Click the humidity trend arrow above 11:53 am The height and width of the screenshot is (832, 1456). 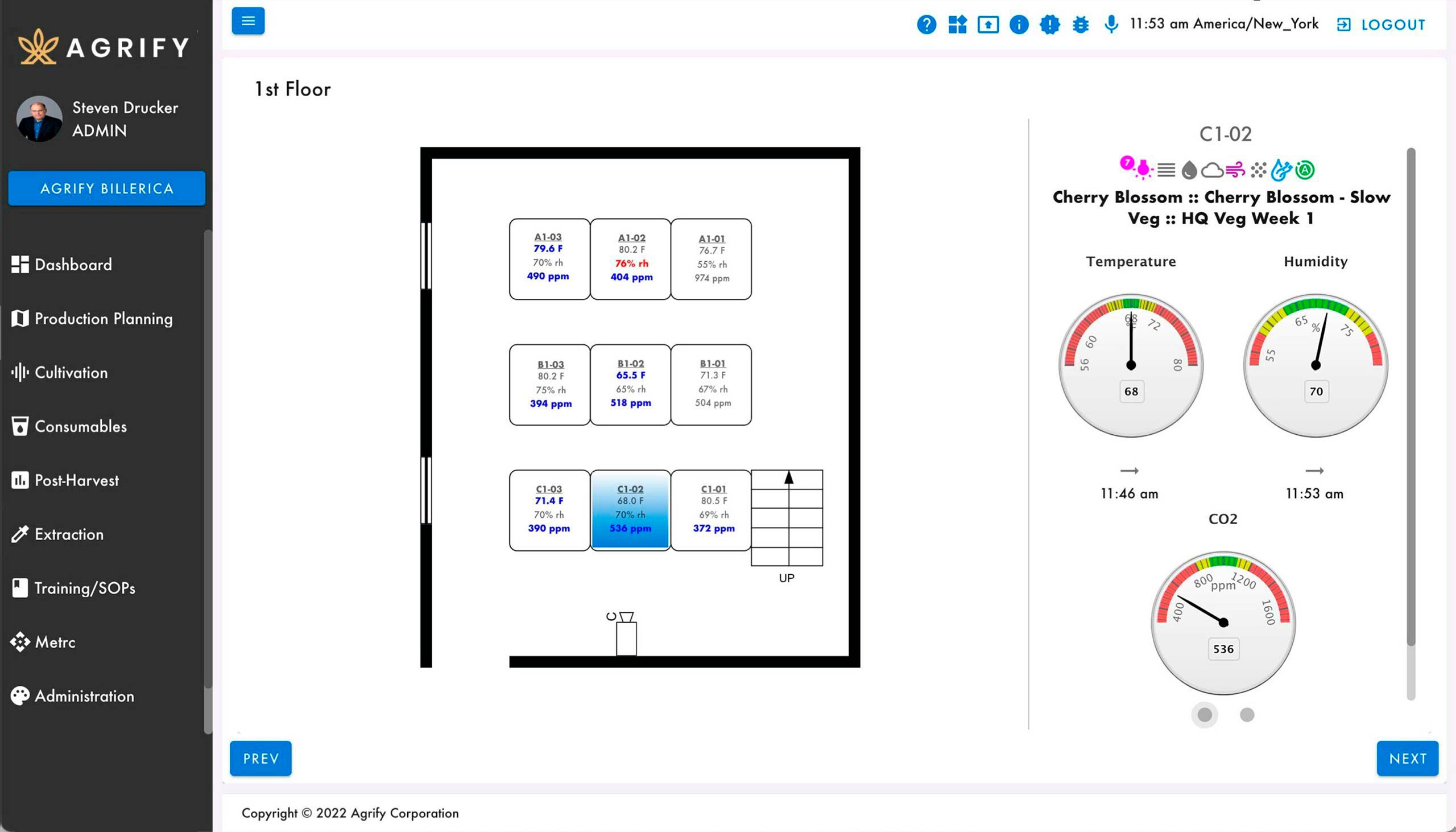point(1314,471)
